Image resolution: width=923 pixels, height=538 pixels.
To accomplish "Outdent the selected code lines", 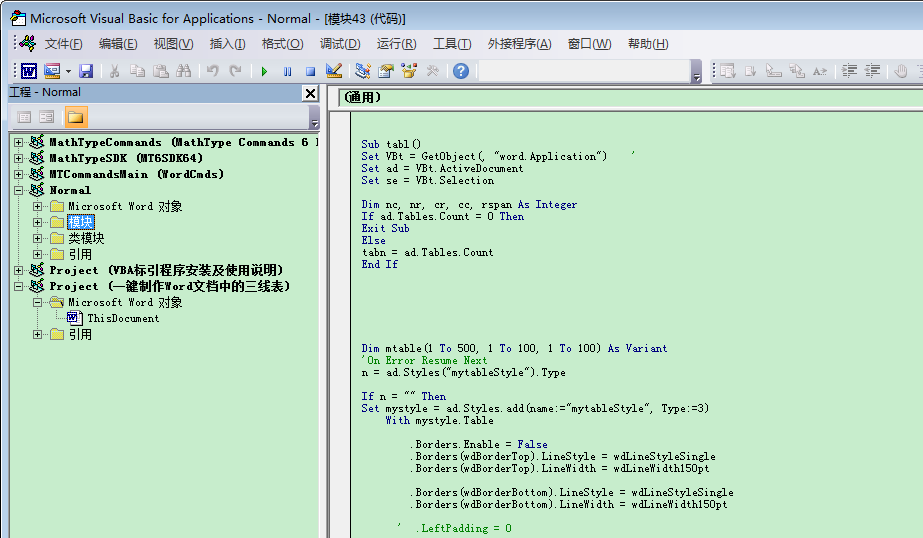I will 872,71.
